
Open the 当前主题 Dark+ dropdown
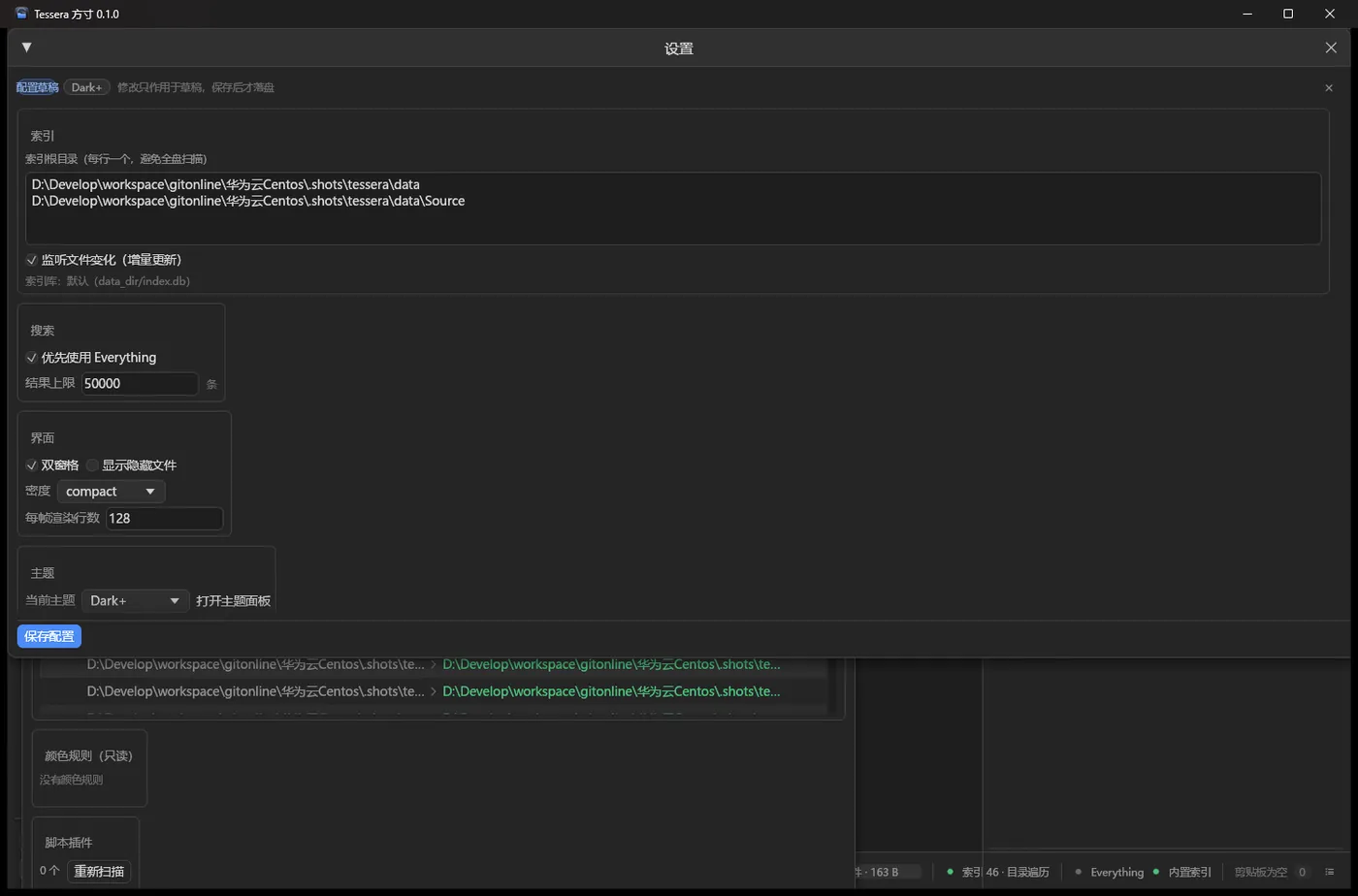(x=135, y=601)
